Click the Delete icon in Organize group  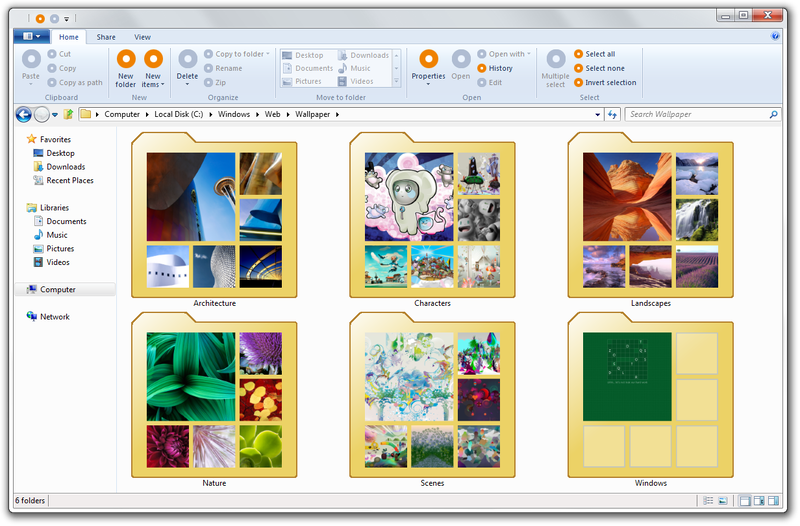(187, 60)
